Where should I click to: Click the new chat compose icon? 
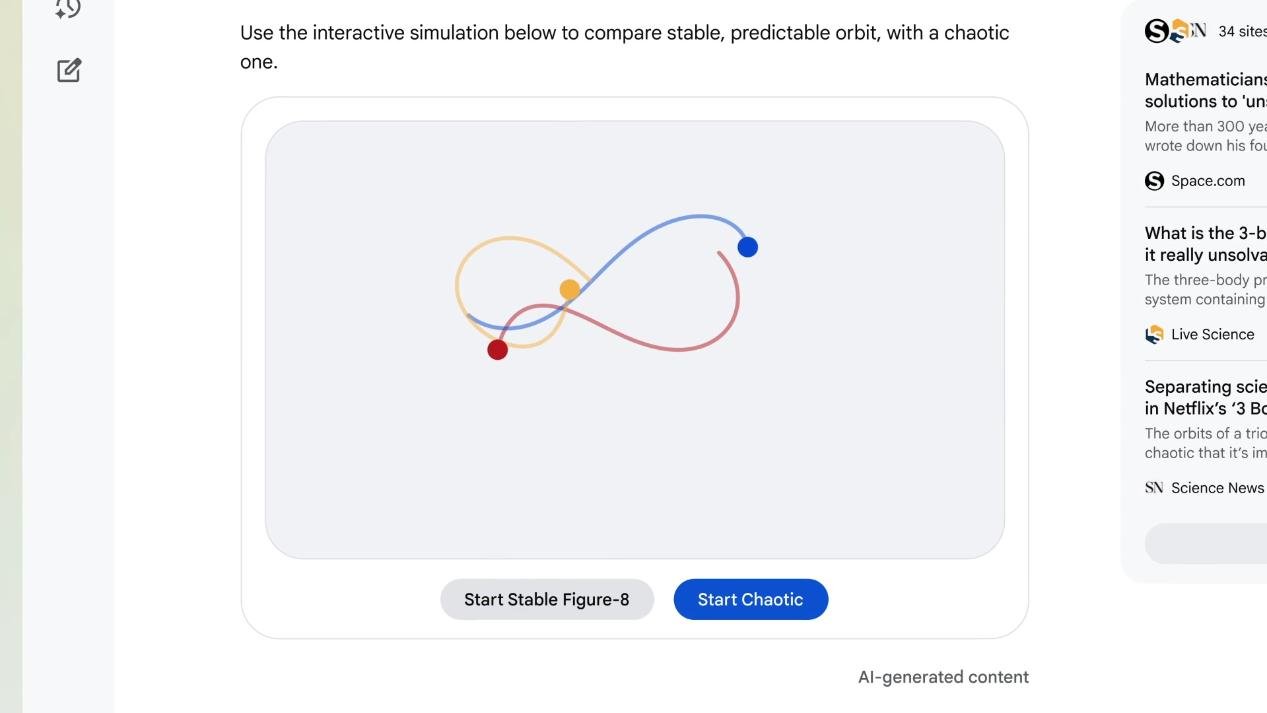[x=69, y=70]
